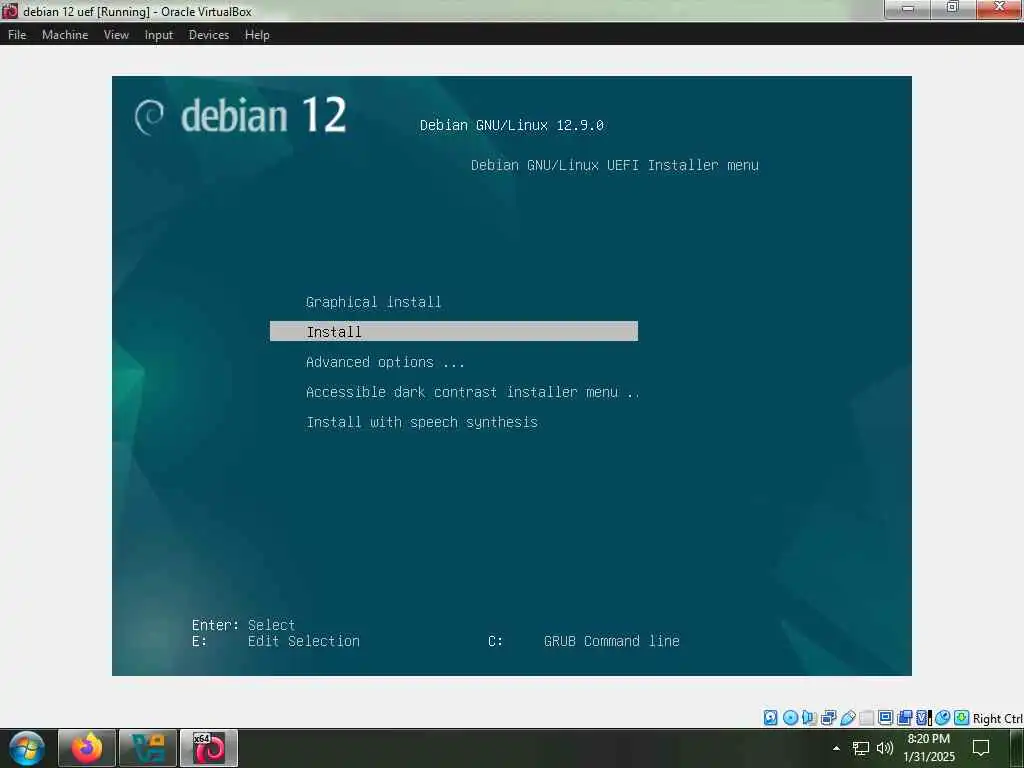Click the Debian GNU/Linux 12.9.0 version text
1024x768 pixels.
coord(511,125)
